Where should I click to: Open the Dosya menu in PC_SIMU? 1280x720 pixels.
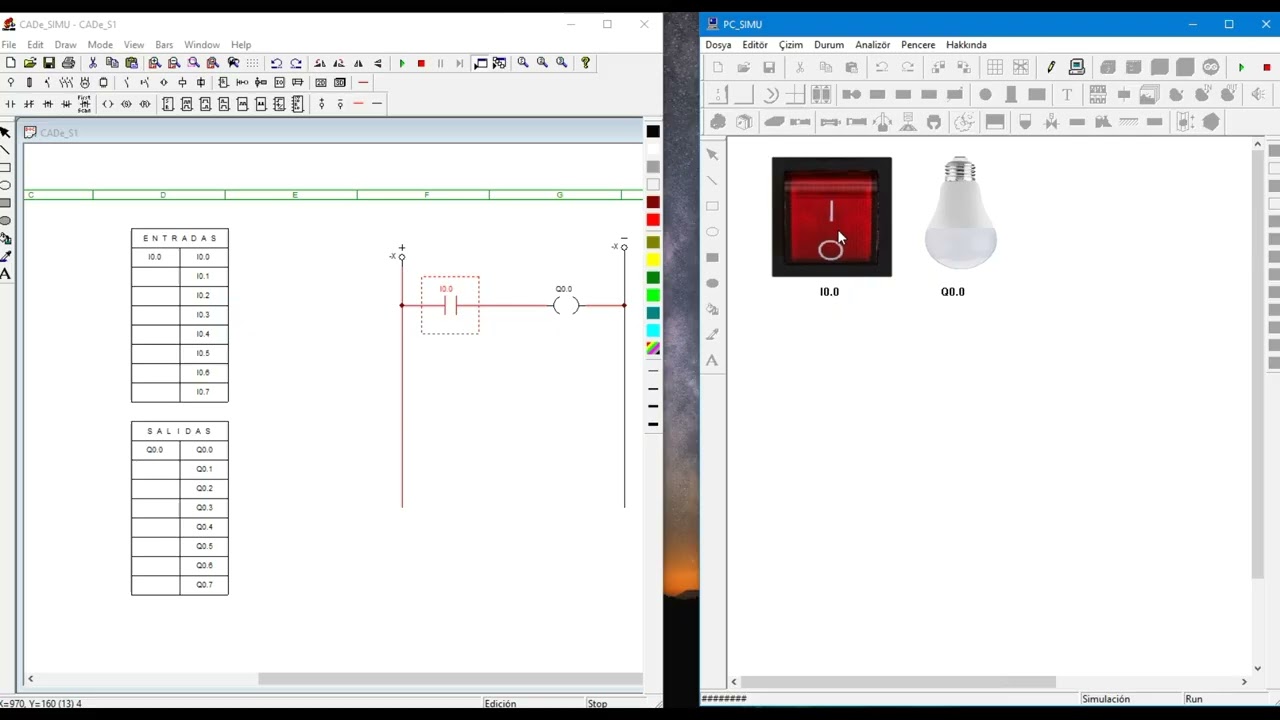[718, 45]
